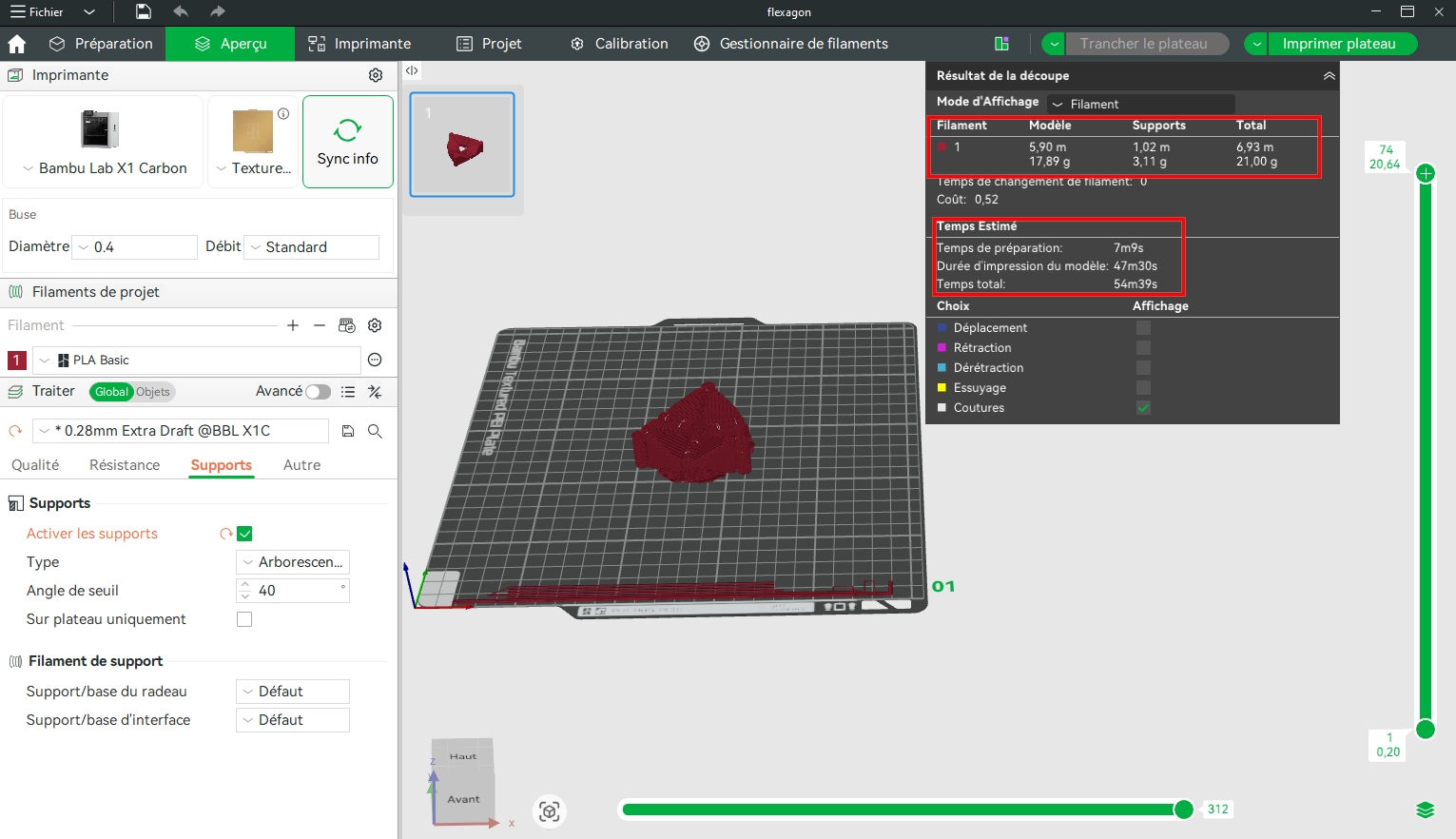Click the PLA Basic edit icon
This screenshot has width=1456, height=839.
click(x=375, y=360)
